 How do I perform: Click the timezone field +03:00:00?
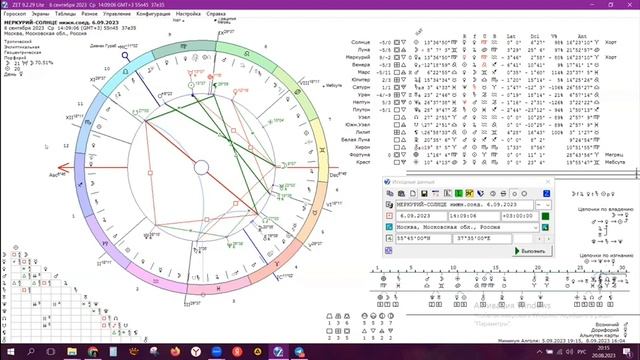coord(519,216)
